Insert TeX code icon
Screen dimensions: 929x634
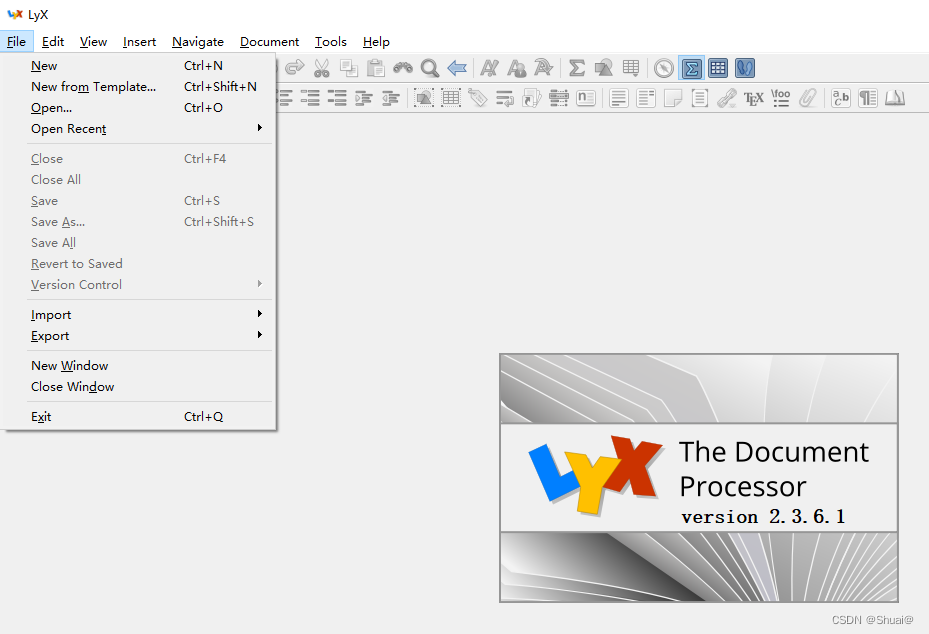[x=754, y=98]
